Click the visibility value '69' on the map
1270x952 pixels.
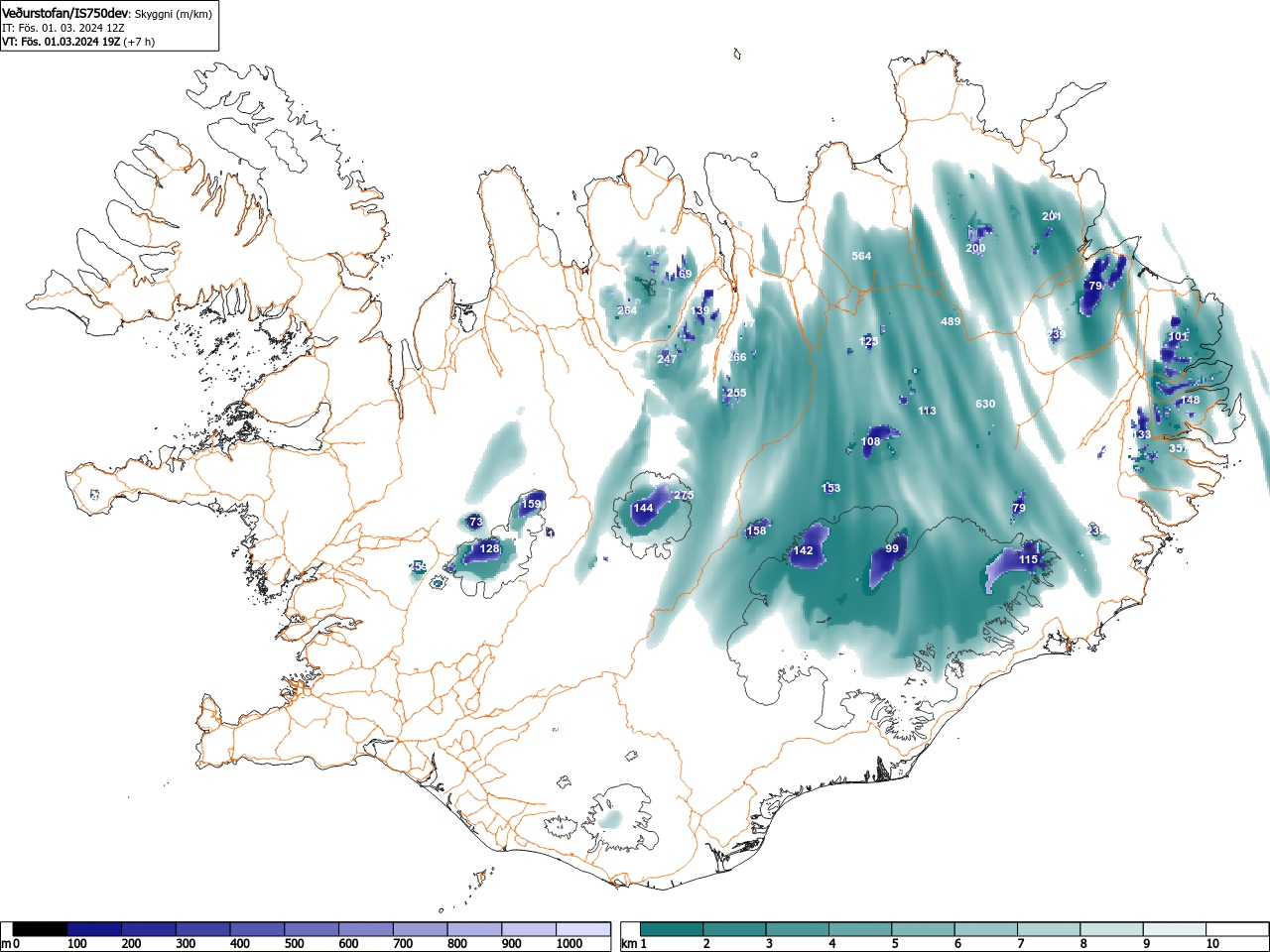(x=685, y=274)
